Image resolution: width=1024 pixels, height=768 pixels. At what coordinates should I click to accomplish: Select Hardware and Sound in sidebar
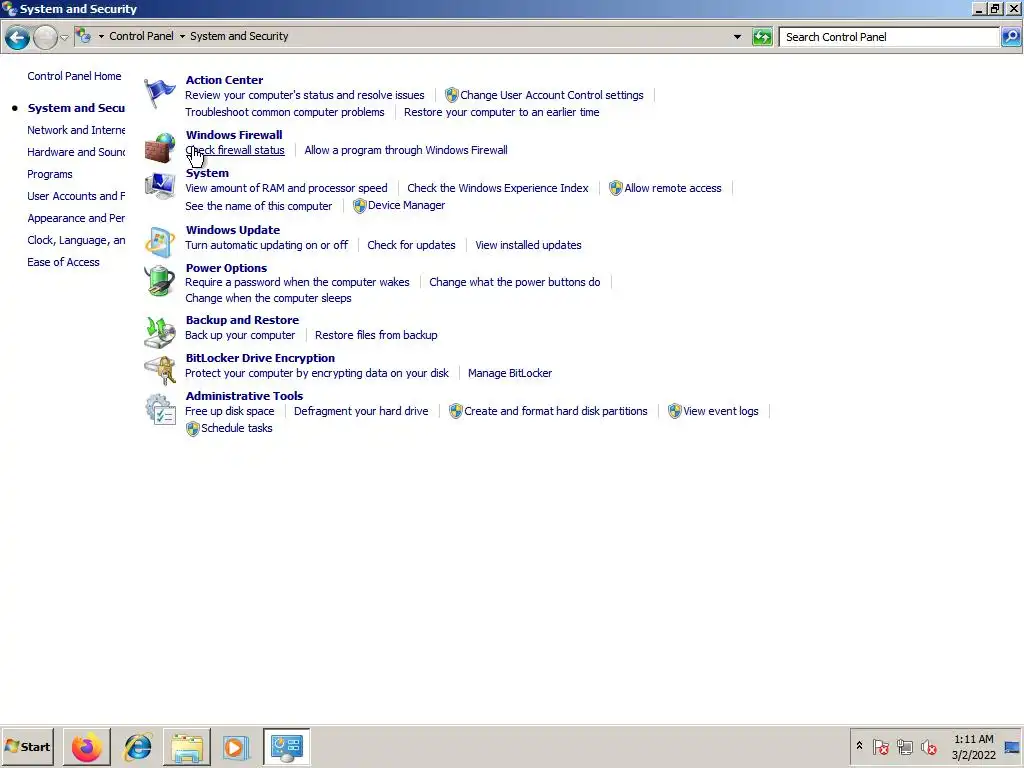coord(76,152)
